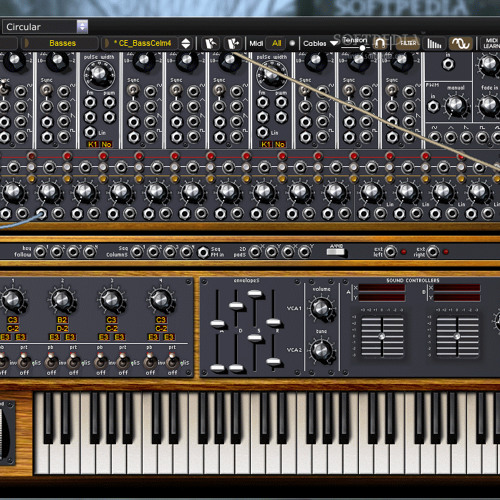Select the oscillator sine wave view icon
The height and width of the screenshot is (500, 500).
(x=461, y=43)
